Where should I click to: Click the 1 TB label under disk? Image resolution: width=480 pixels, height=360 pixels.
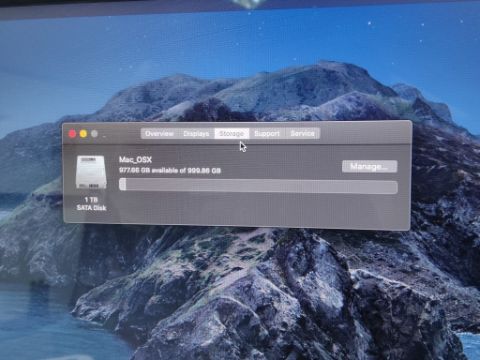pyautogui.click(x=91, y=200)
